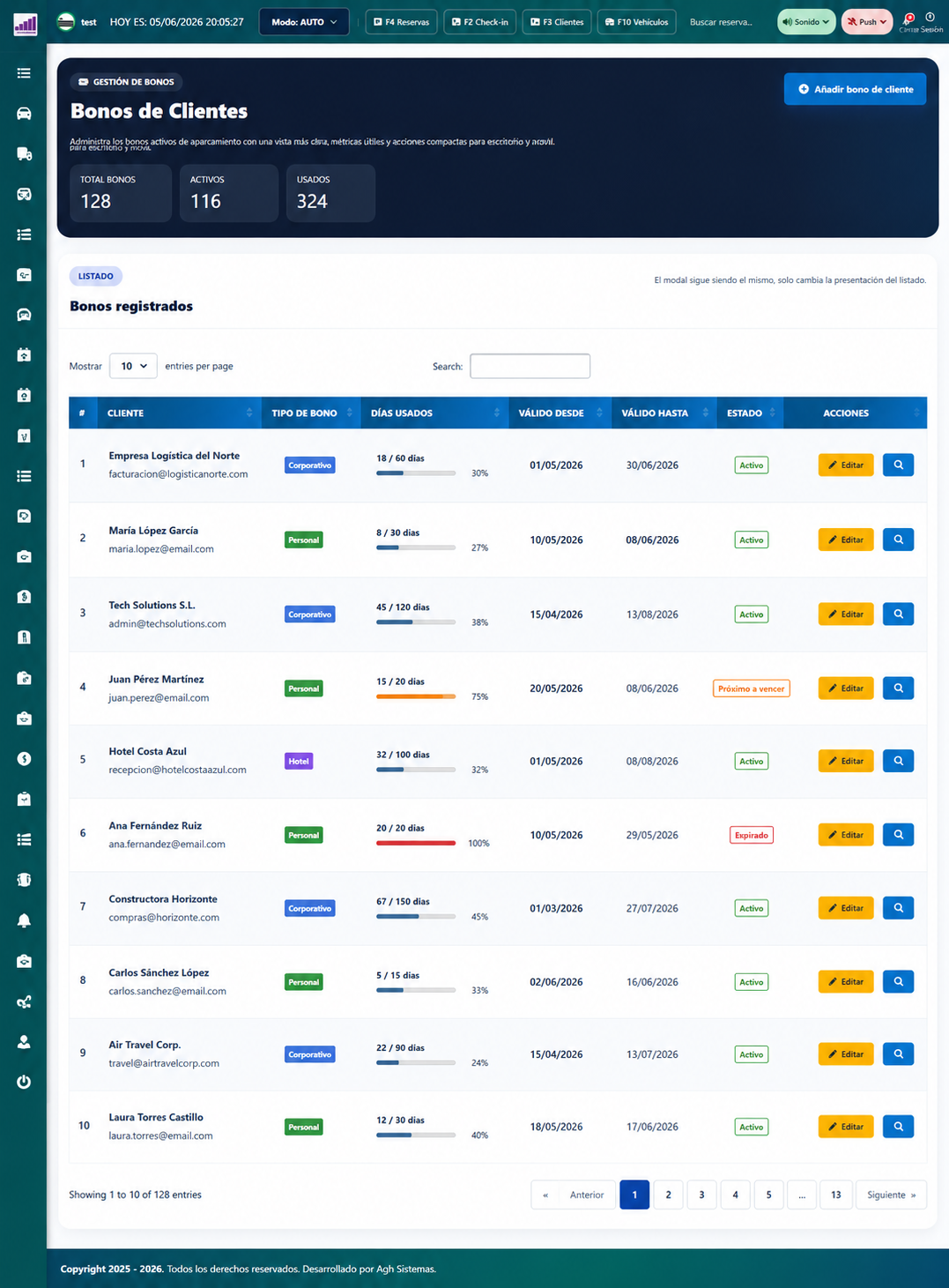Open the Modo: AUTO dropdown

click(x=304, y=22)
